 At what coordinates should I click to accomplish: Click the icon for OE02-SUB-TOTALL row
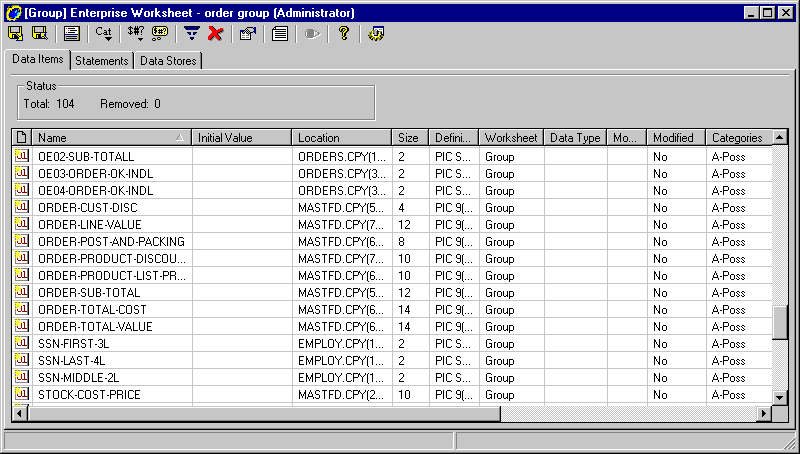click(21, 156)
